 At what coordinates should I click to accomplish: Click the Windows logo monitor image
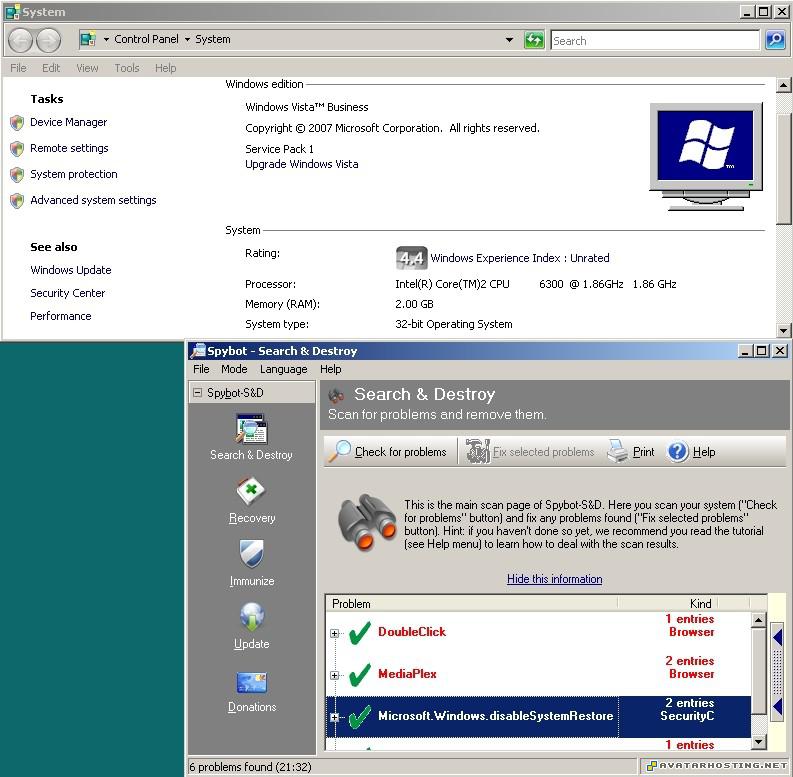coord(706,156)
